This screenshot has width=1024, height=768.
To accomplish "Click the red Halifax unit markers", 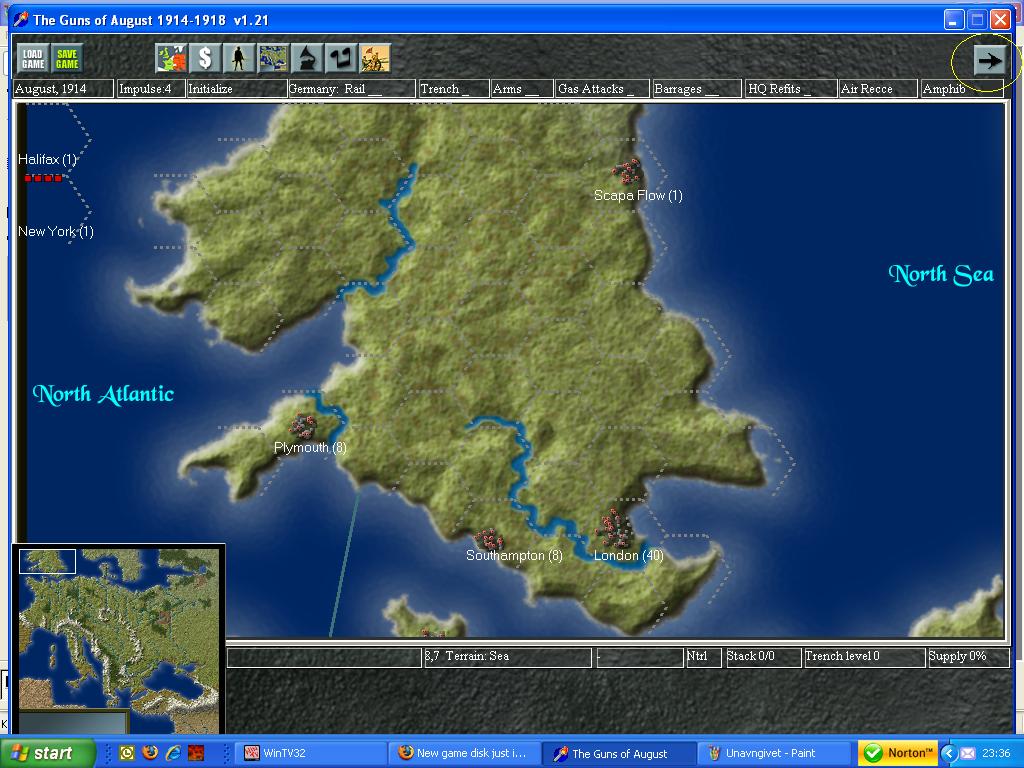I will pos(44,178).
